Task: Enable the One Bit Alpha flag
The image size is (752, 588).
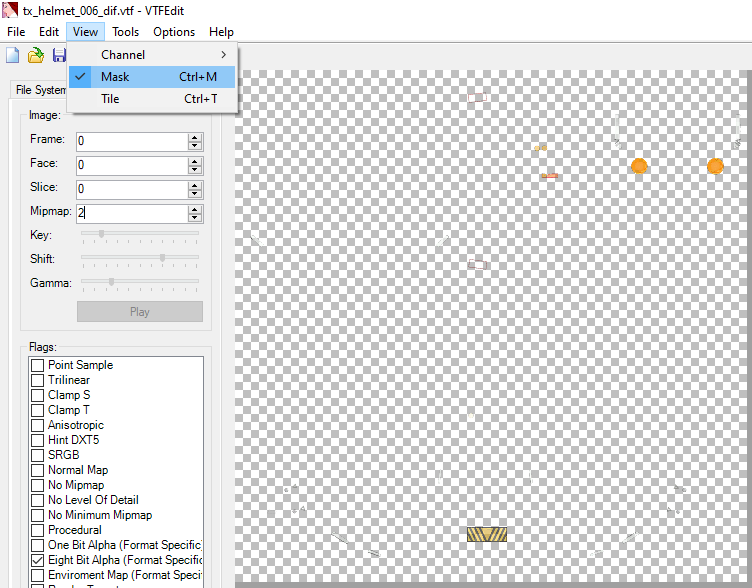Action: (37, 545)
